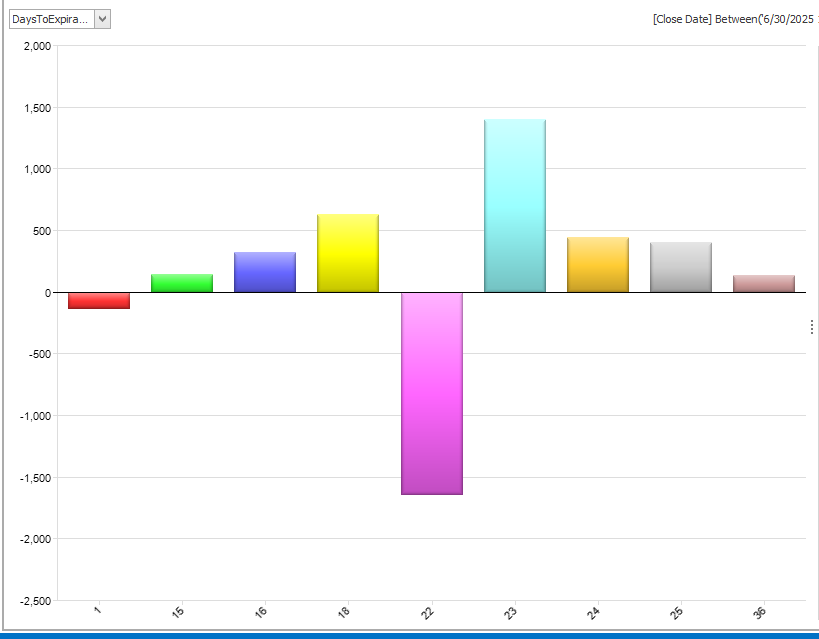Click the orange bar for category 24
The image size is (819, 639).
[x=597, y=265]
